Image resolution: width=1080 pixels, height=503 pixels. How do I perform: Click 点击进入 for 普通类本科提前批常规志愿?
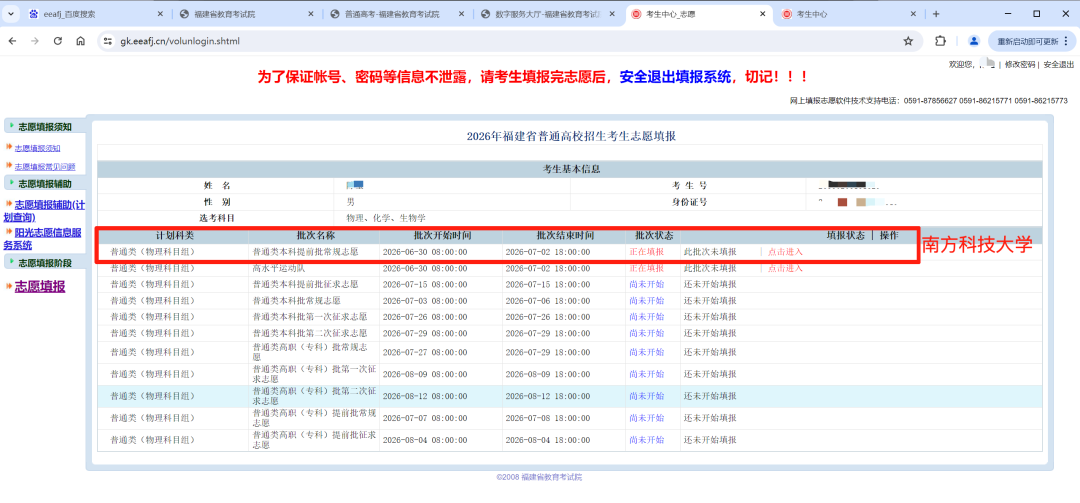tap(785, 252)
